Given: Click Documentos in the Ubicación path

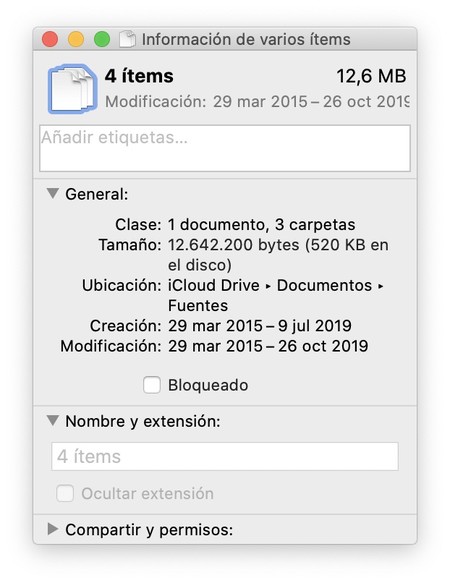Looking at the screenshot, I should (324, 286).
